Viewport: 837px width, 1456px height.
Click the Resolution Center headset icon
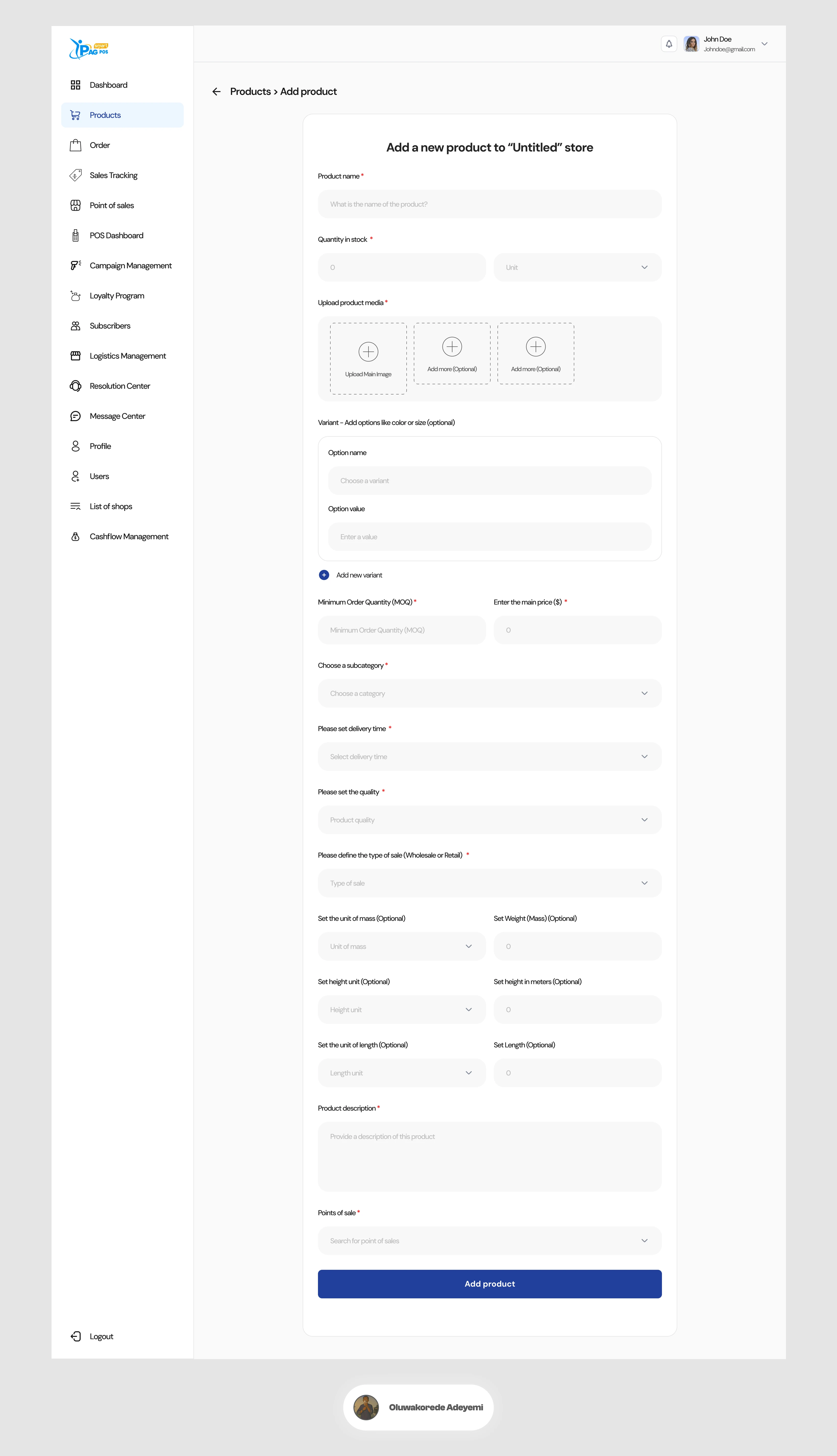[75, 386]
